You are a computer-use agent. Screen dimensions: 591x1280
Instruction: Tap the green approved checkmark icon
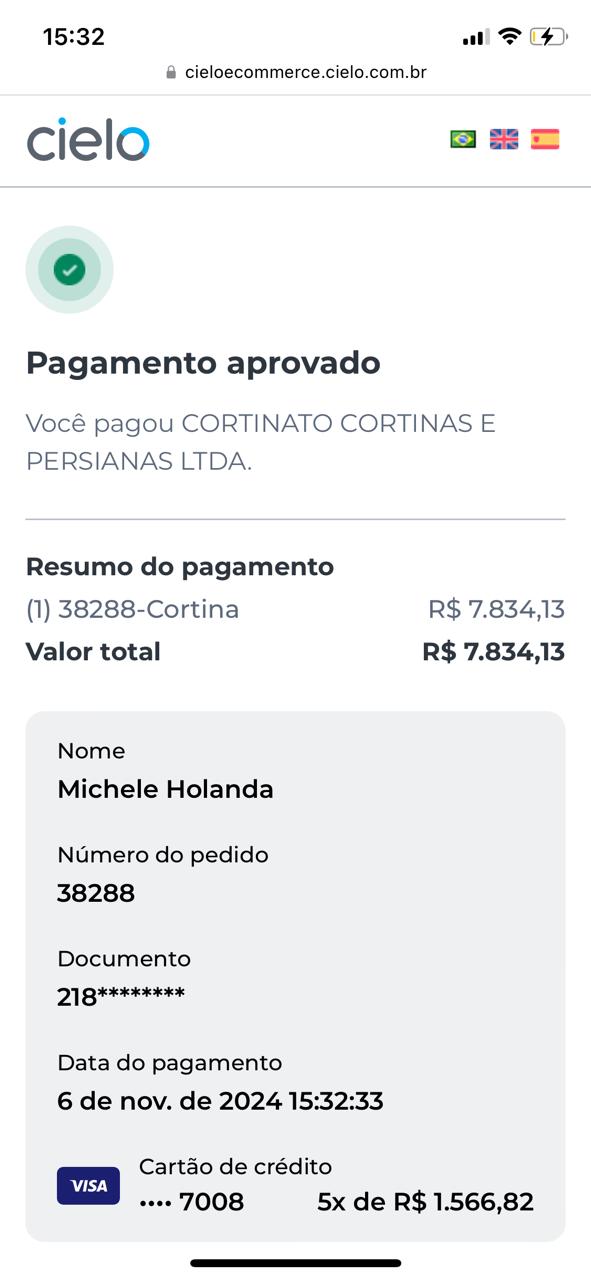tap(69, 269)
